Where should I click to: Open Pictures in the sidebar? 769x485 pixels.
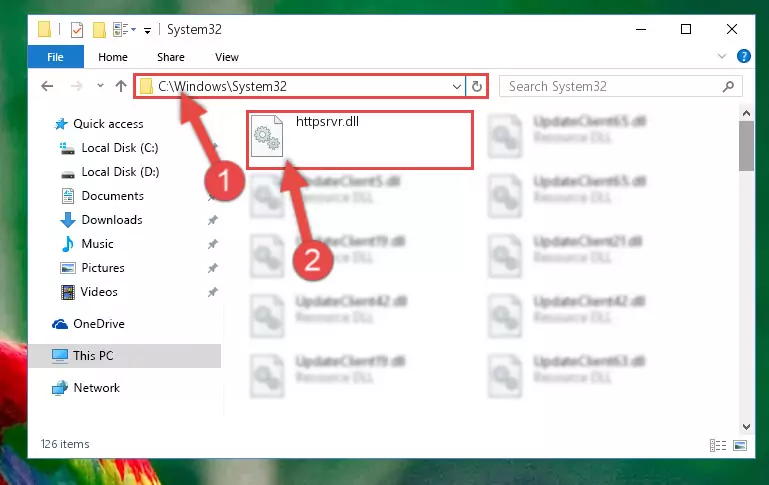103,268
